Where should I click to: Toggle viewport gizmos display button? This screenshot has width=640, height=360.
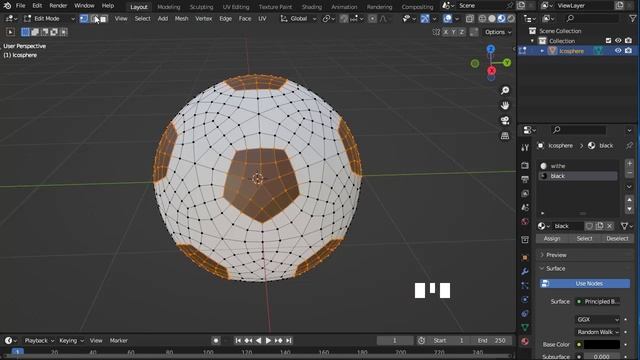(425, 19)
